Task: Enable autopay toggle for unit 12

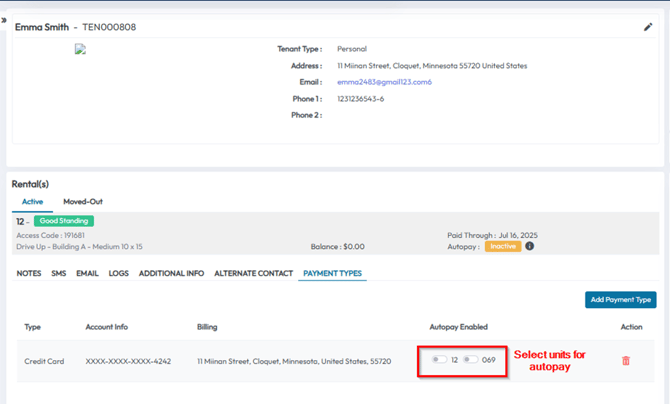Action: pos(439,360)
